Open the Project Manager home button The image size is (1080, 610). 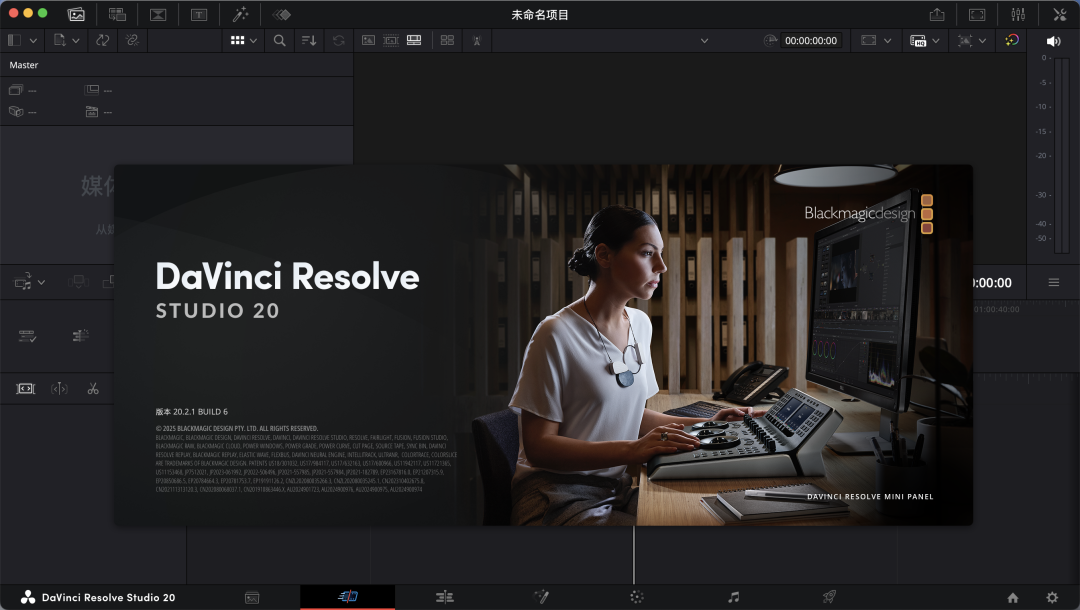[1013, 597]
